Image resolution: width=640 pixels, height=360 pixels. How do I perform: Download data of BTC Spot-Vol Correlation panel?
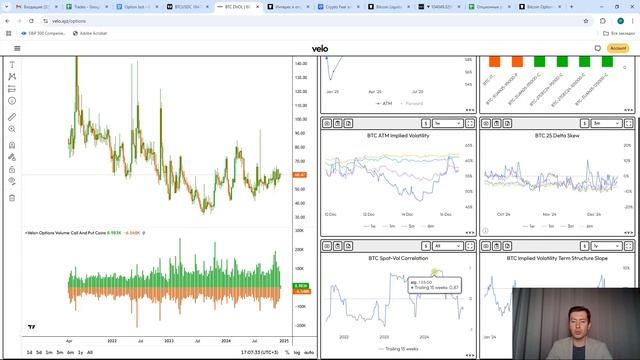348,246
